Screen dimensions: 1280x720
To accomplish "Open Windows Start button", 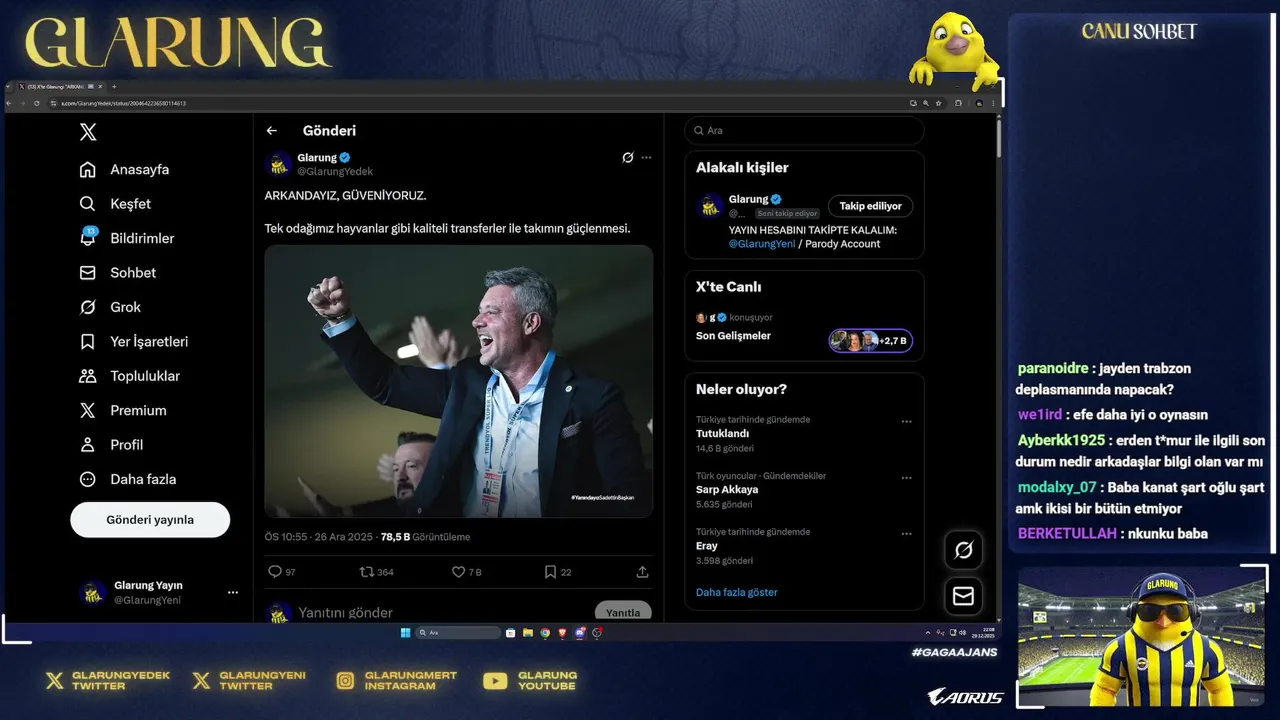I will pos(405,633).
